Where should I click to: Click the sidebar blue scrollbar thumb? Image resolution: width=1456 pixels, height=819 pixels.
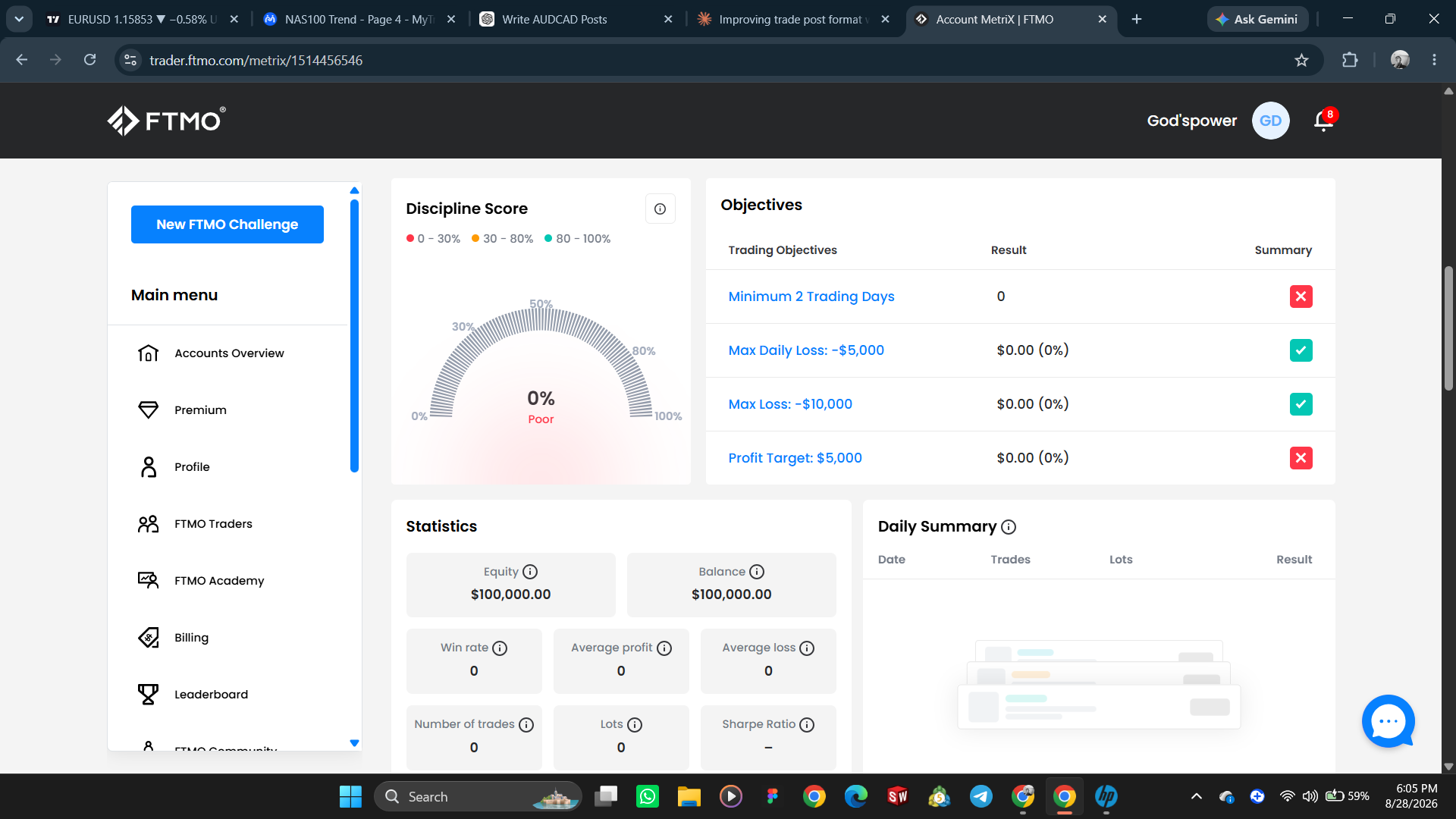[x=354, y=335]
